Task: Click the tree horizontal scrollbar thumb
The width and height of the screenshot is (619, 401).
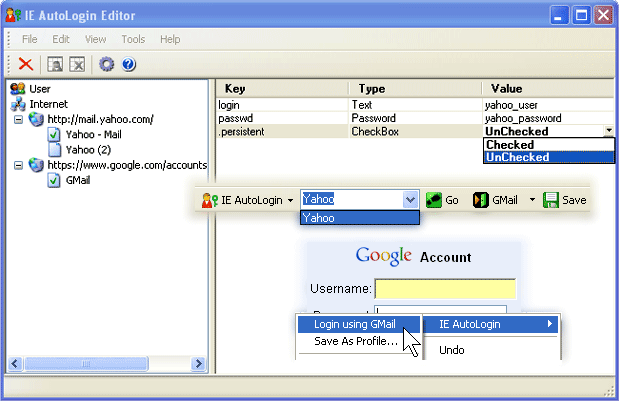Action: (x=86, y=364)
